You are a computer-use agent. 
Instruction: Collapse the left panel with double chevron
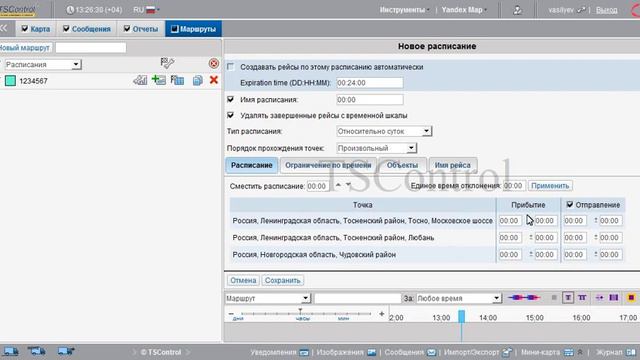pos(4,29)
